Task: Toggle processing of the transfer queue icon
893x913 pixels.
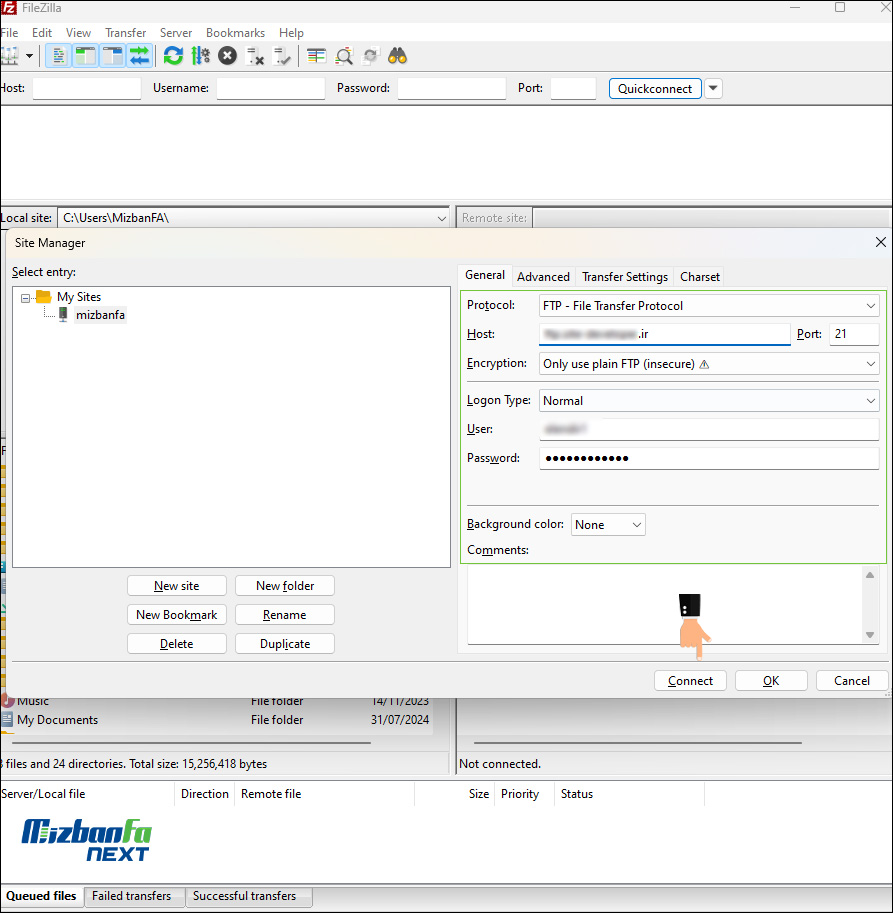Action: [x=201, y=56]
